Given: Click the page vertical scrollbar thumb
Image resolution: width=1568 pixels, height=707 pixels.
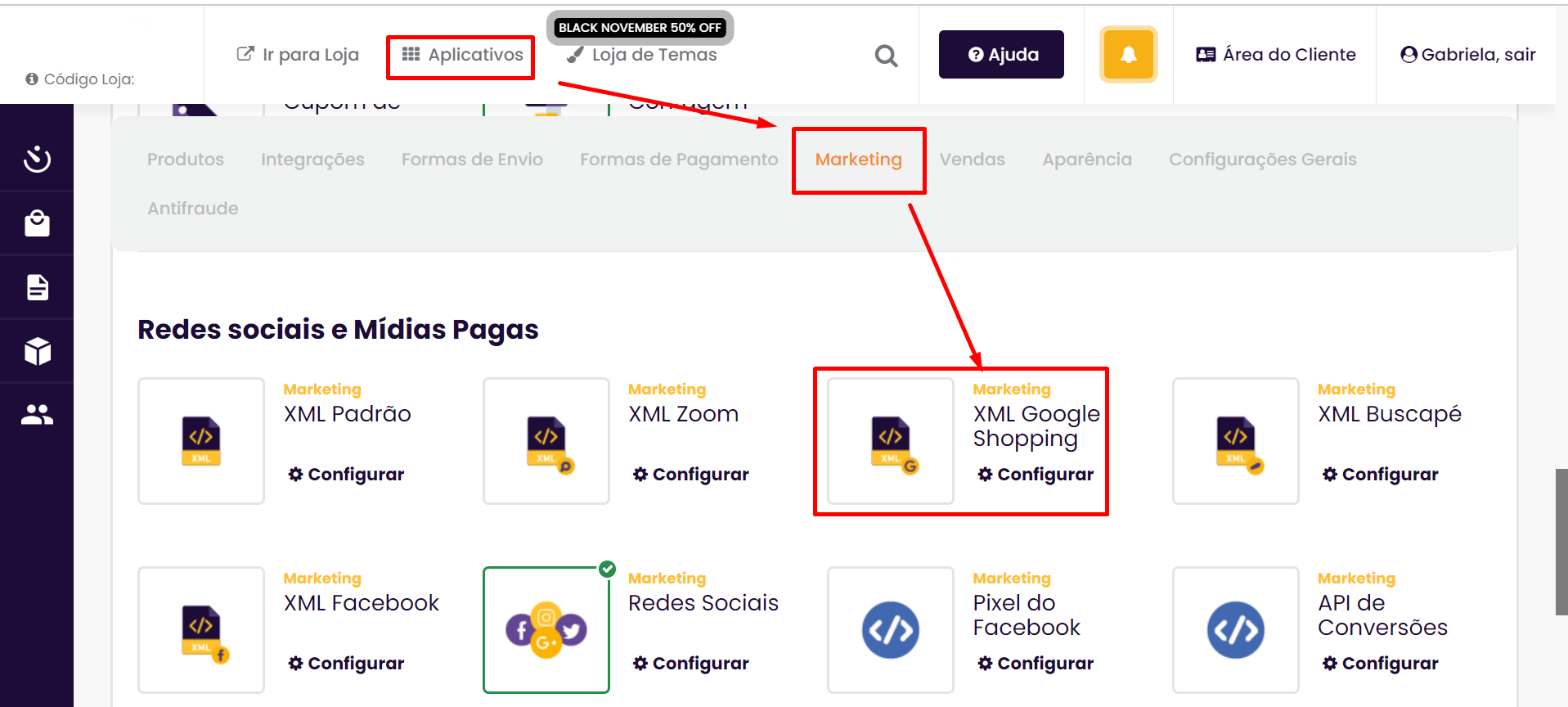Looking at the screenshot, I should (x=1561, y=542).
